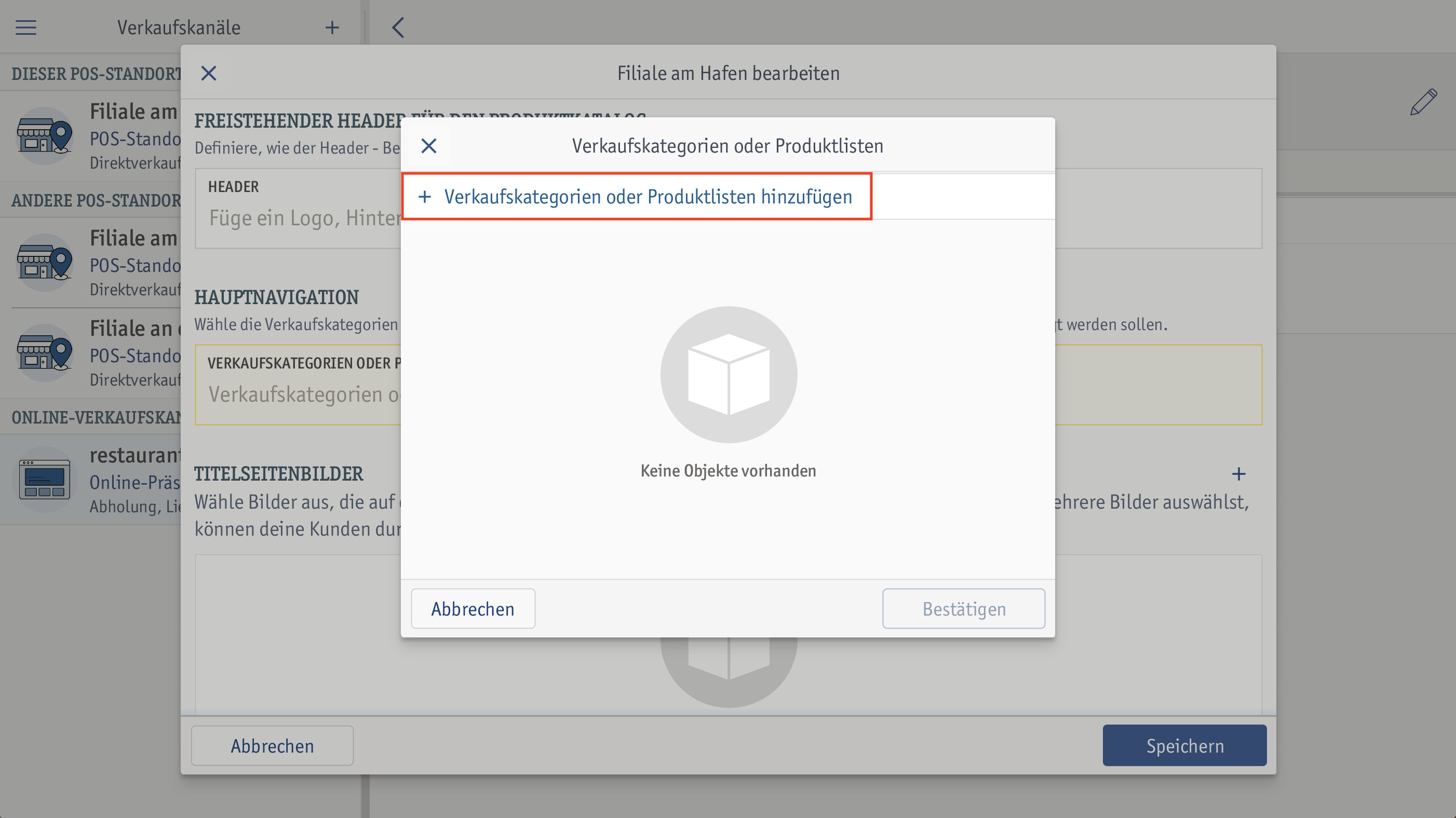Select the restaurant online presence icon
Viewport: 1456px width, 818px height.
tap(44, 480)
